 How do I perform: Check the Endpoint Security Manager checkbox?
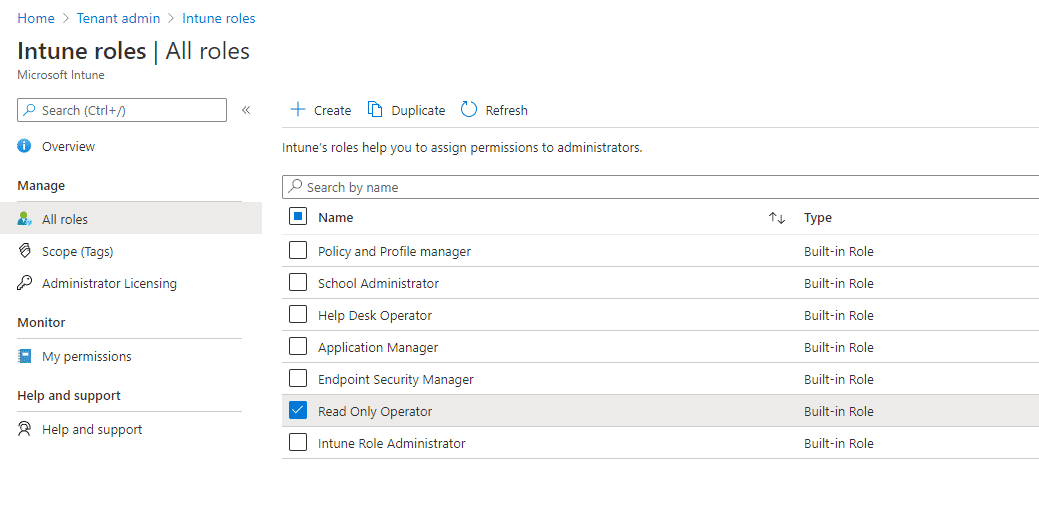pos(298,378)
